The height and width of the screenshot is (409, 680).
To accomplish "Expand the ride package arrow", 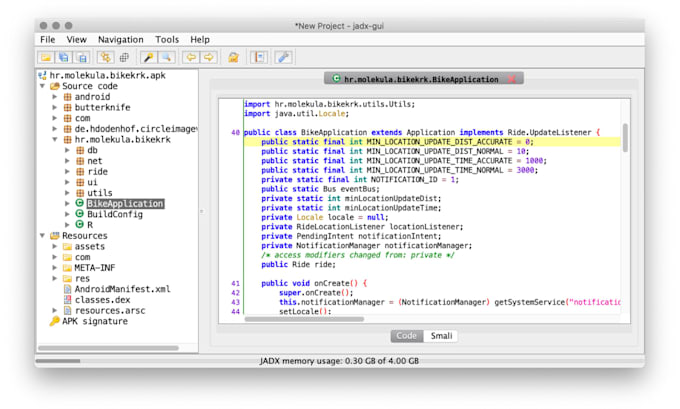I will 68,171.
